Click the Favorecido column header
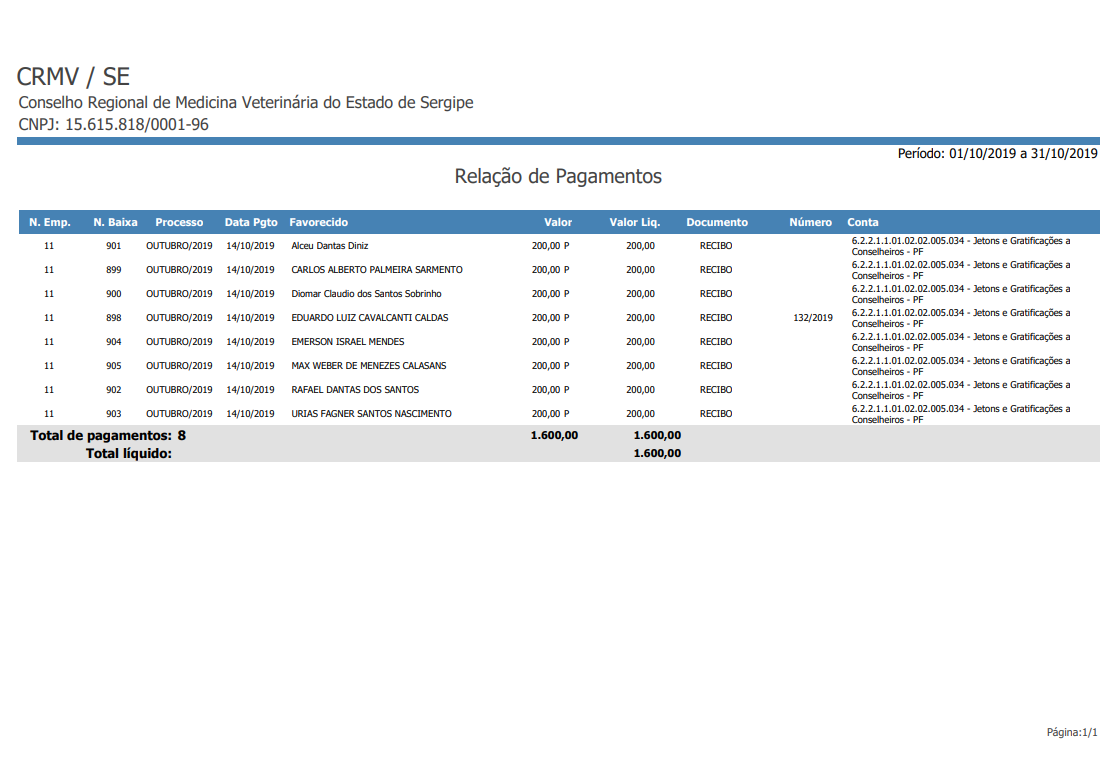 pos(318,222)
